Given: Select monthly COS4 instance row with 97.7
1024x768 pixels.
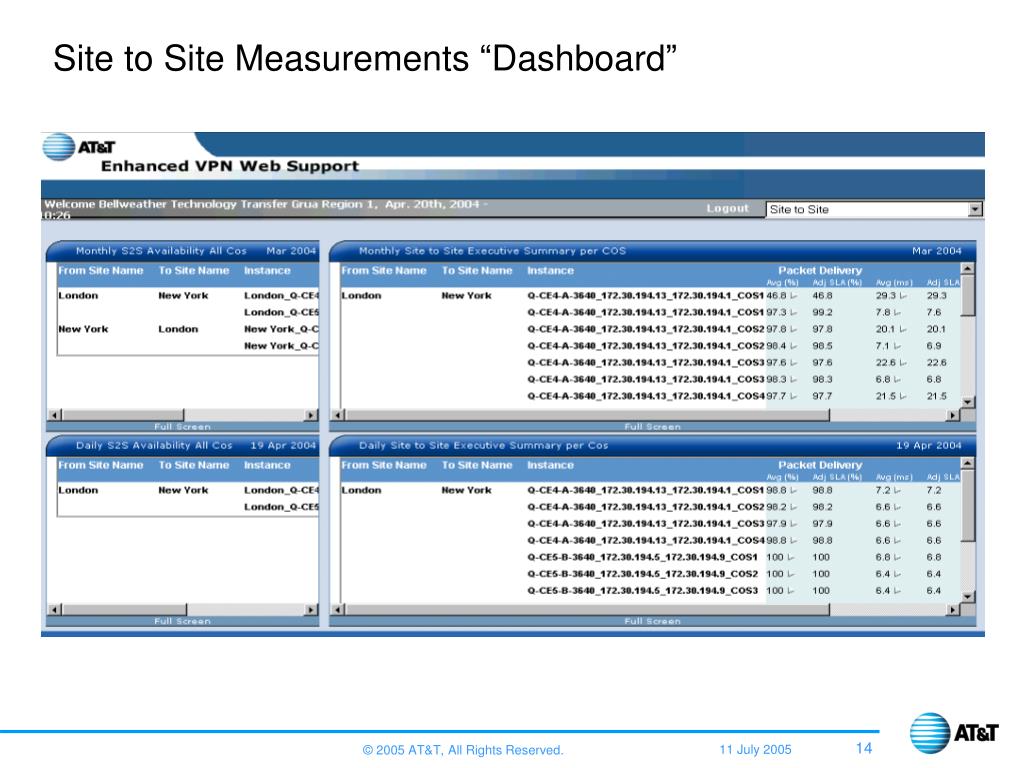Looking at the screenshot, I should coord(646,396).
